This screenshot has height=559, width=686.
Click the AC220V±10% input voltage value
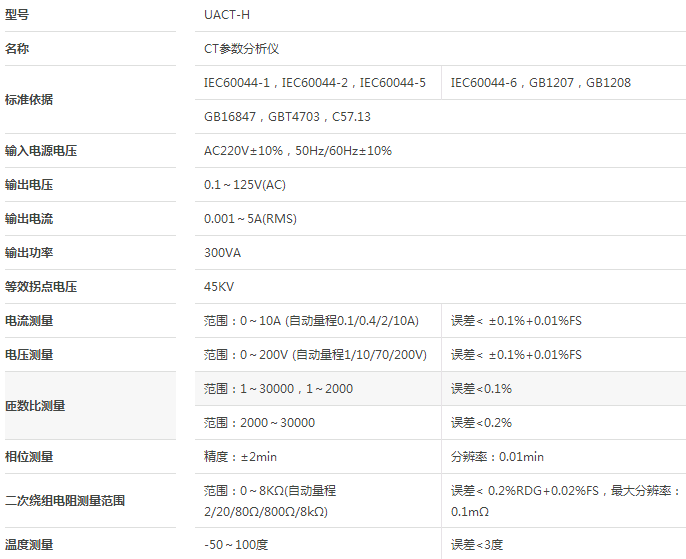(297, 151)
